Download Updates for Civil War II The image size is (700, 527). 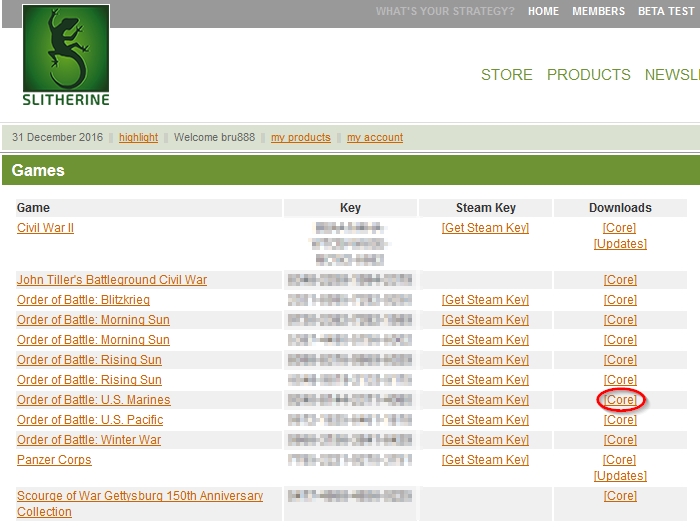[620, 244]
